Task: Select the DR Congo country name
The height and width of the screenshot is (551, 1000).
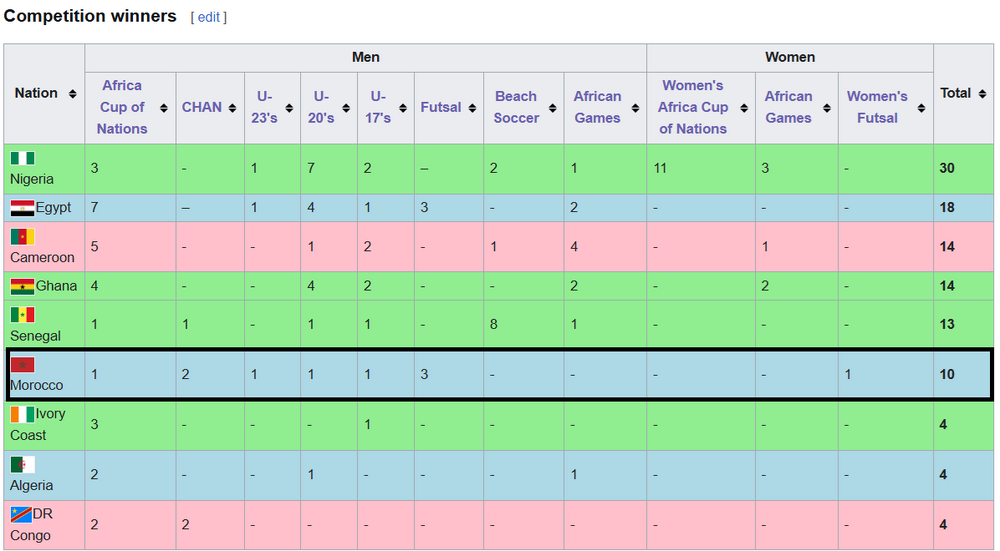Action: pos(31,524)
